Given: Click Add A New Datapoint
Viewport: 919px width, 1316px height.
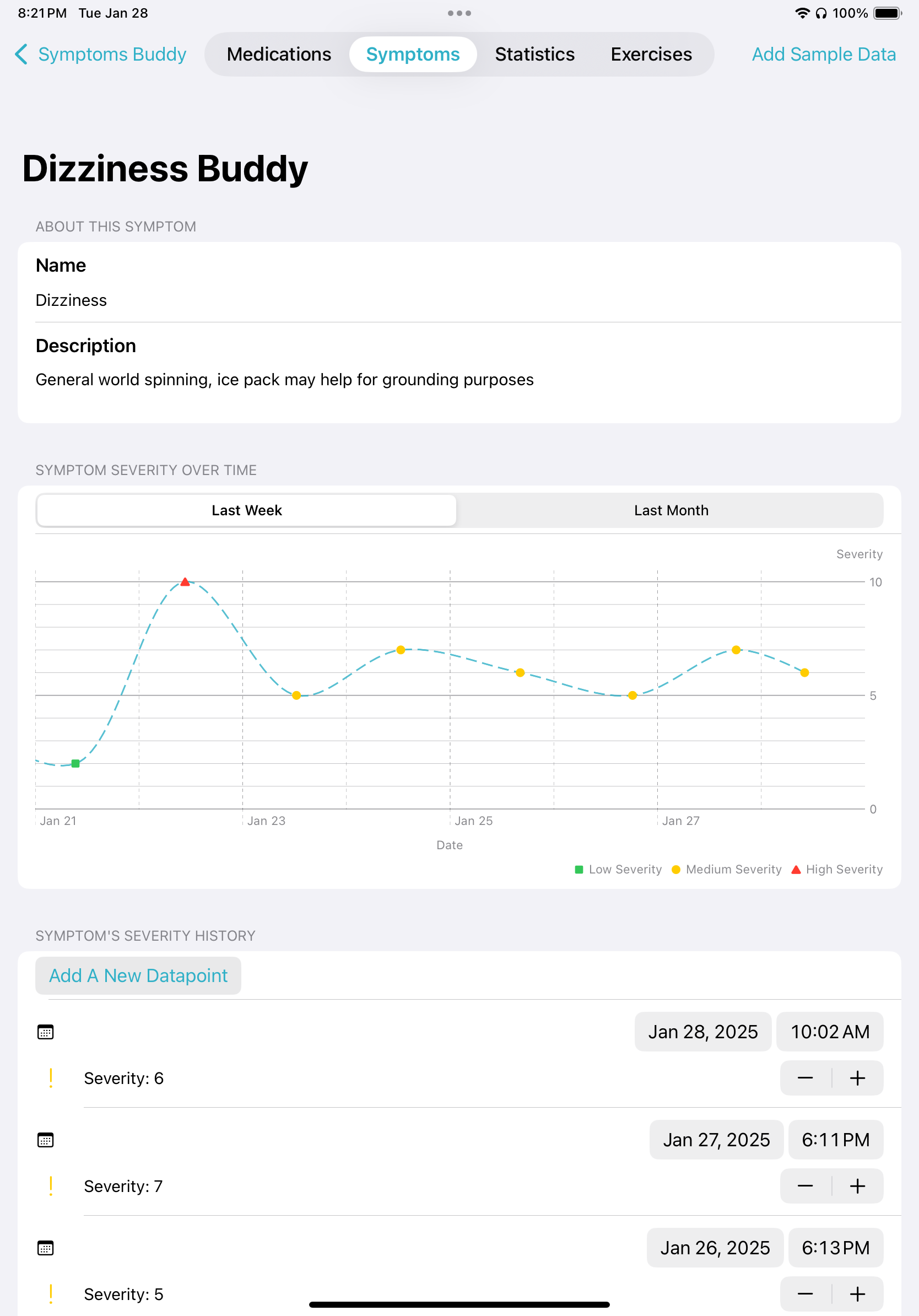Looking at the screenshot, I should [138, 975].
